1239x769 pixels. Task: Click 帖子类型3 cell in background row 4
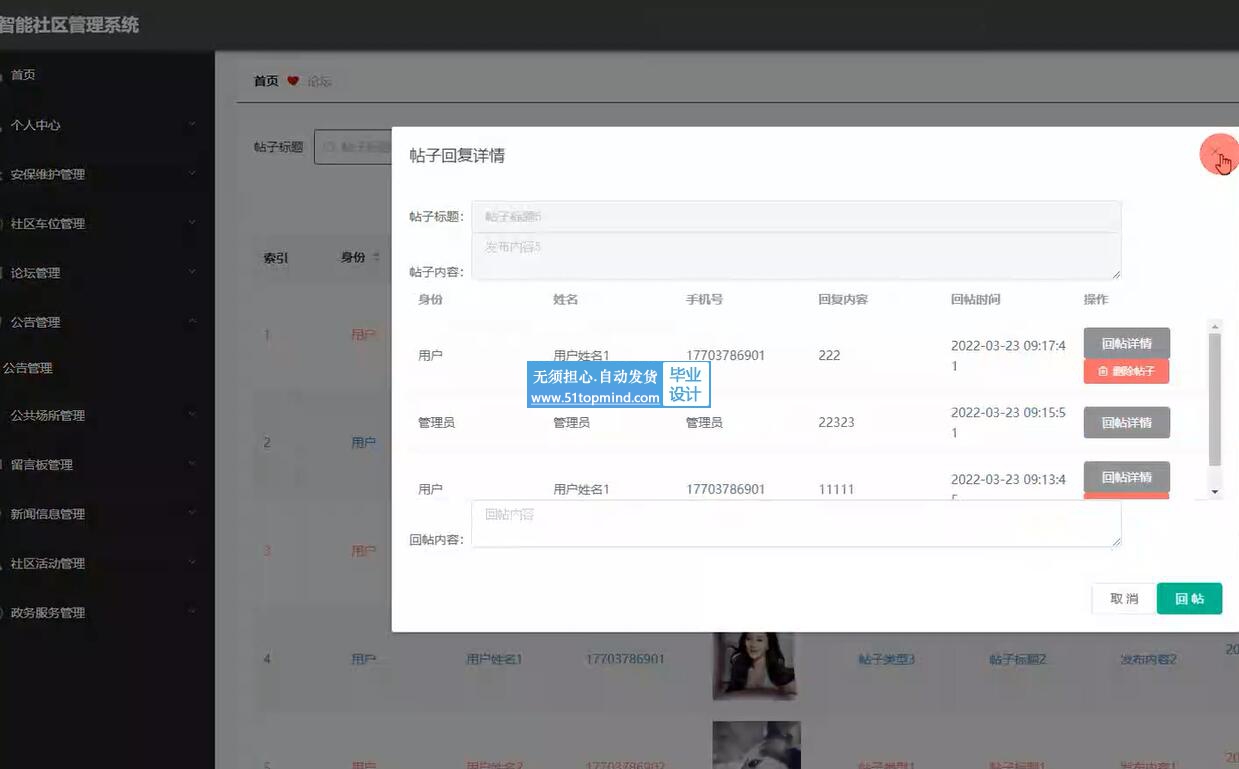(886, 659)
